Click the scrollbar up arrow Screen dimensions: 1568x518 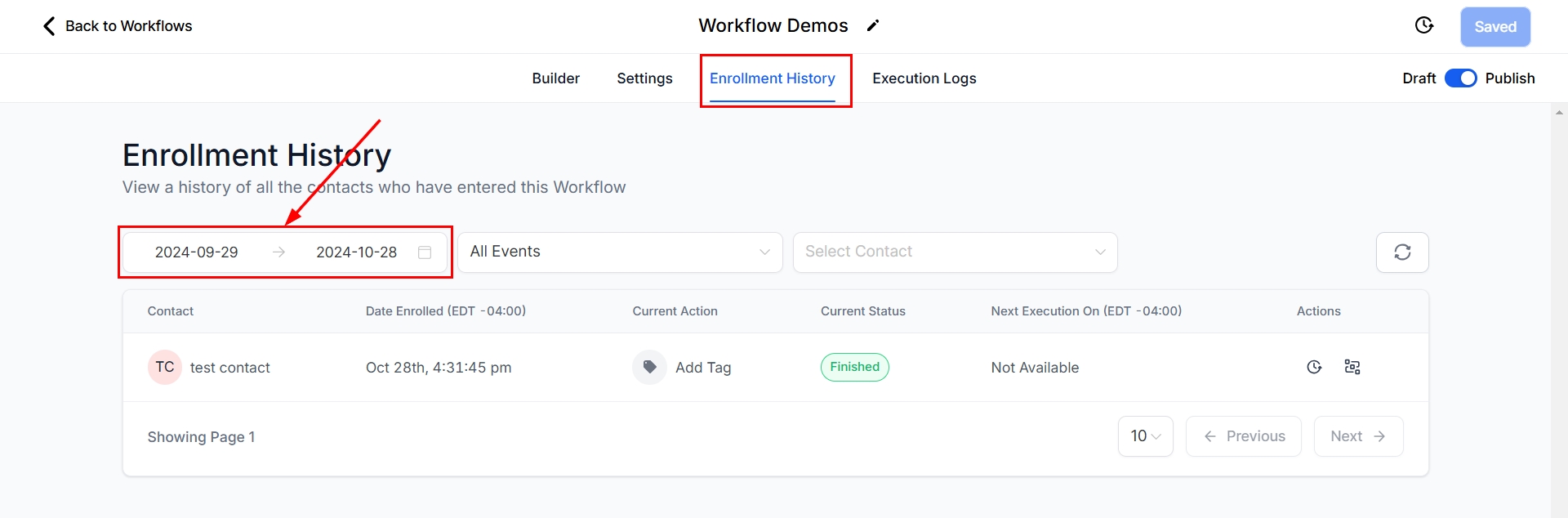pos(1559,113)
